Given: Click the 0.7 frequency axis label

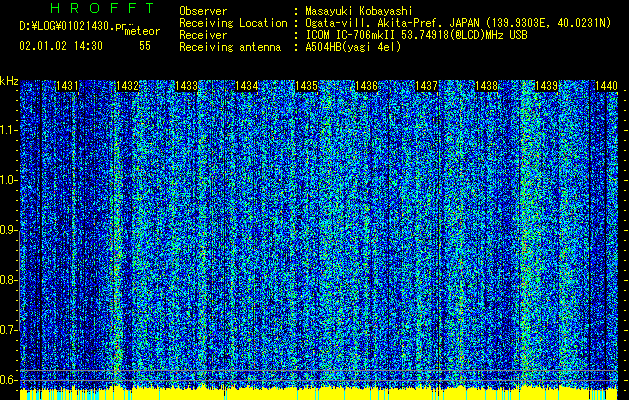Looking at the screenshot, I should click(x=9, y=330).
